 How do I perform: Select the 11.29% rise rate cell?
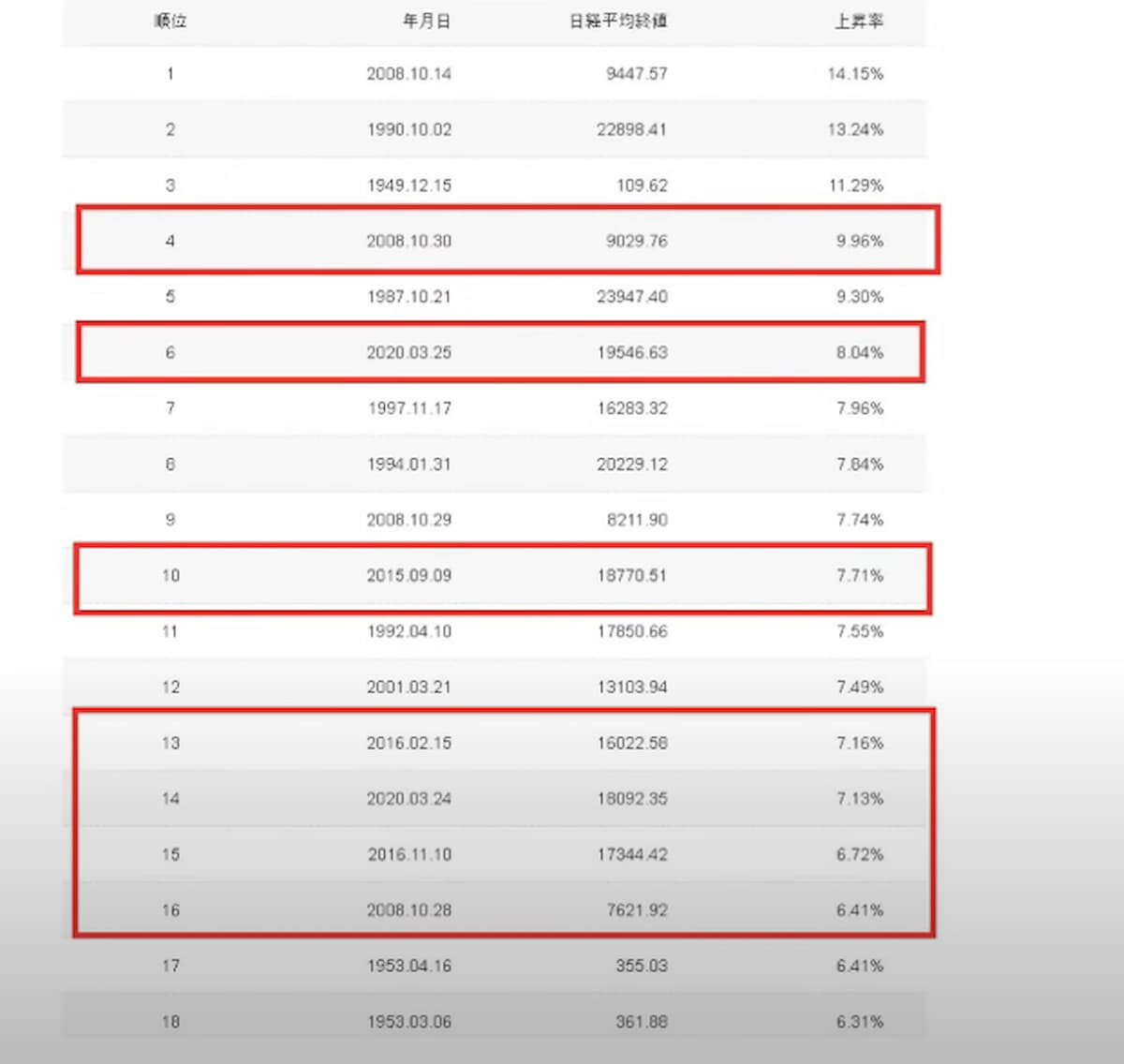[855, 185]
